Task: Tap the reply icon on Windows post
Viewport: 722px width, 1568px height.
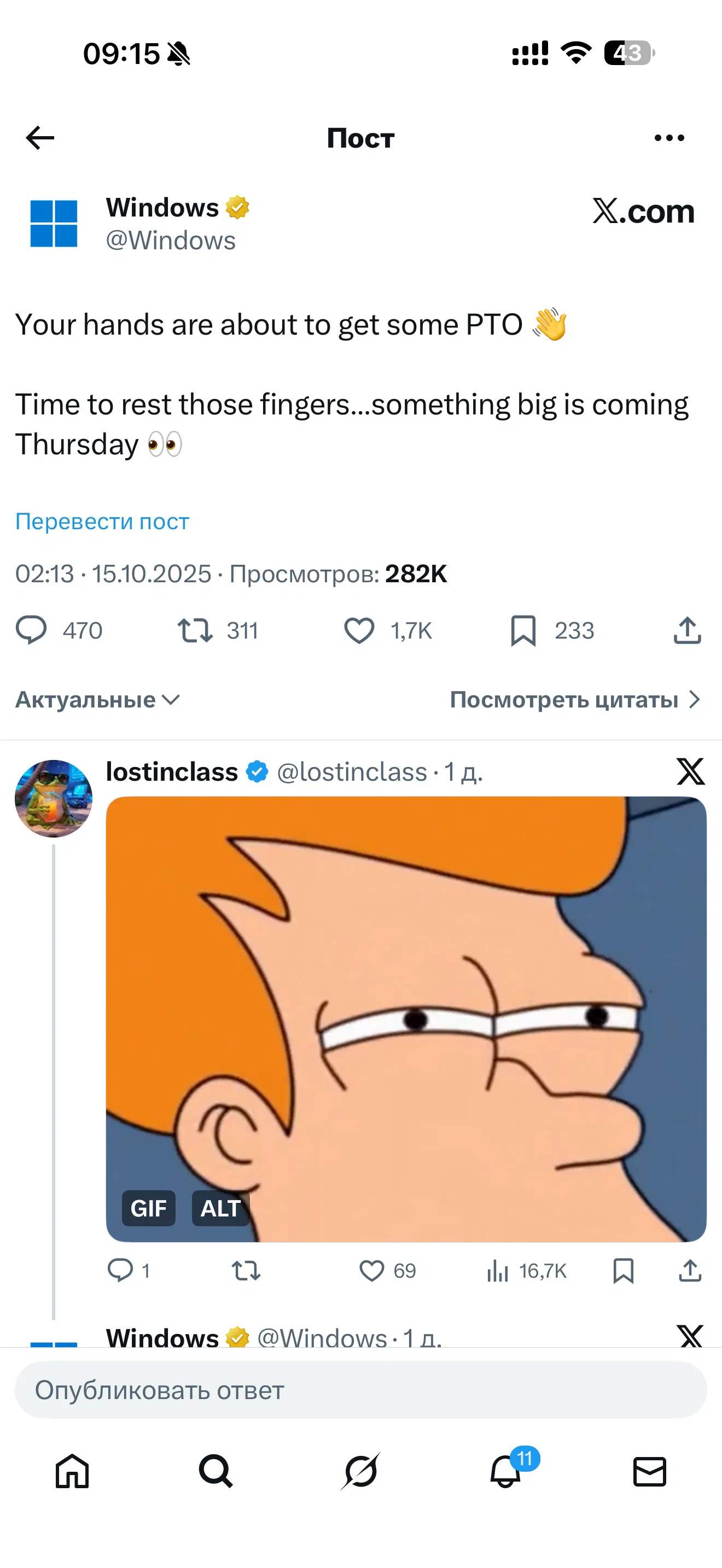Action: click(x=31, y=630)
